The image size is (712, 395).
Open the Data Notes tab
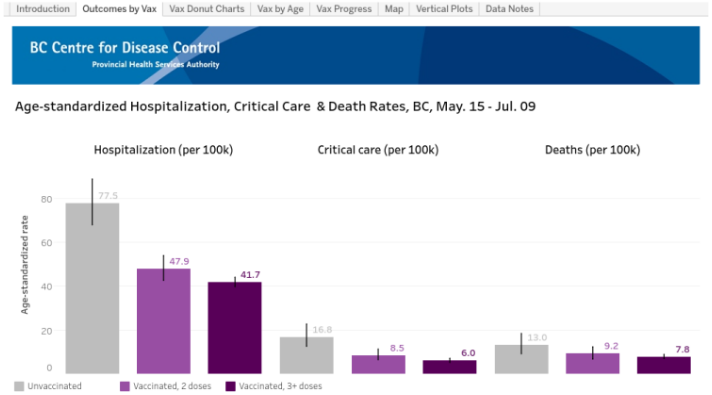(509, 9)
